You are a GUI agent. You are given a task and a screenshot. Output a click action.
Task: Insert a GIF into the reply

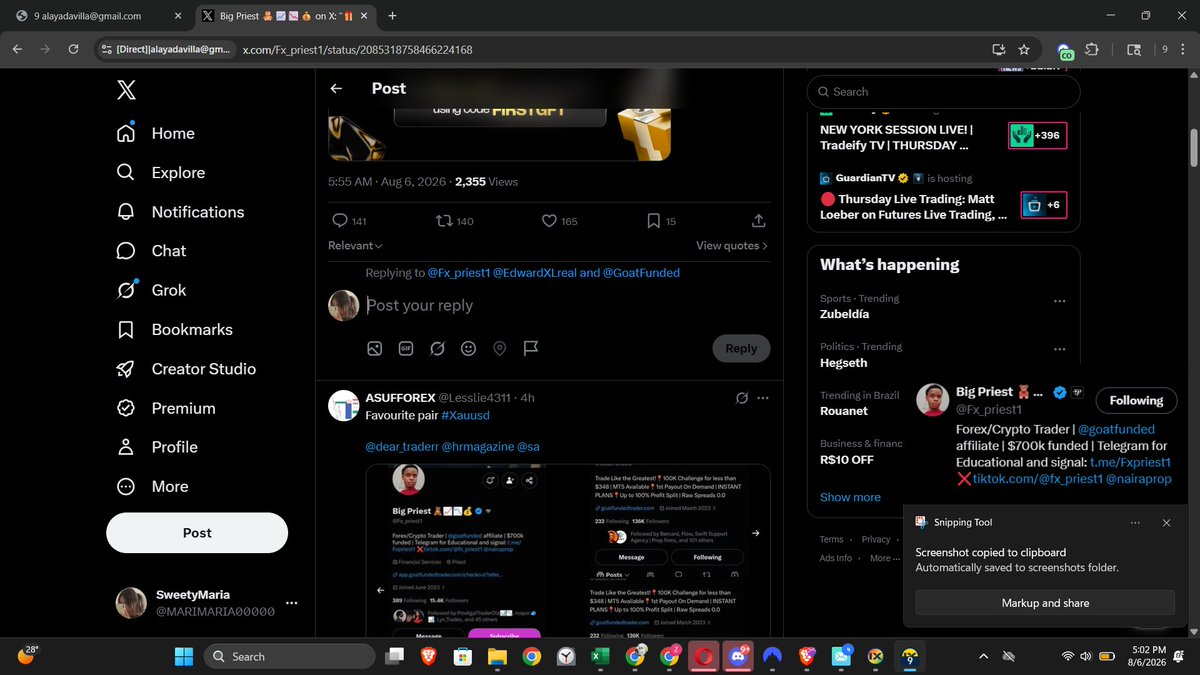pos(406,348)
